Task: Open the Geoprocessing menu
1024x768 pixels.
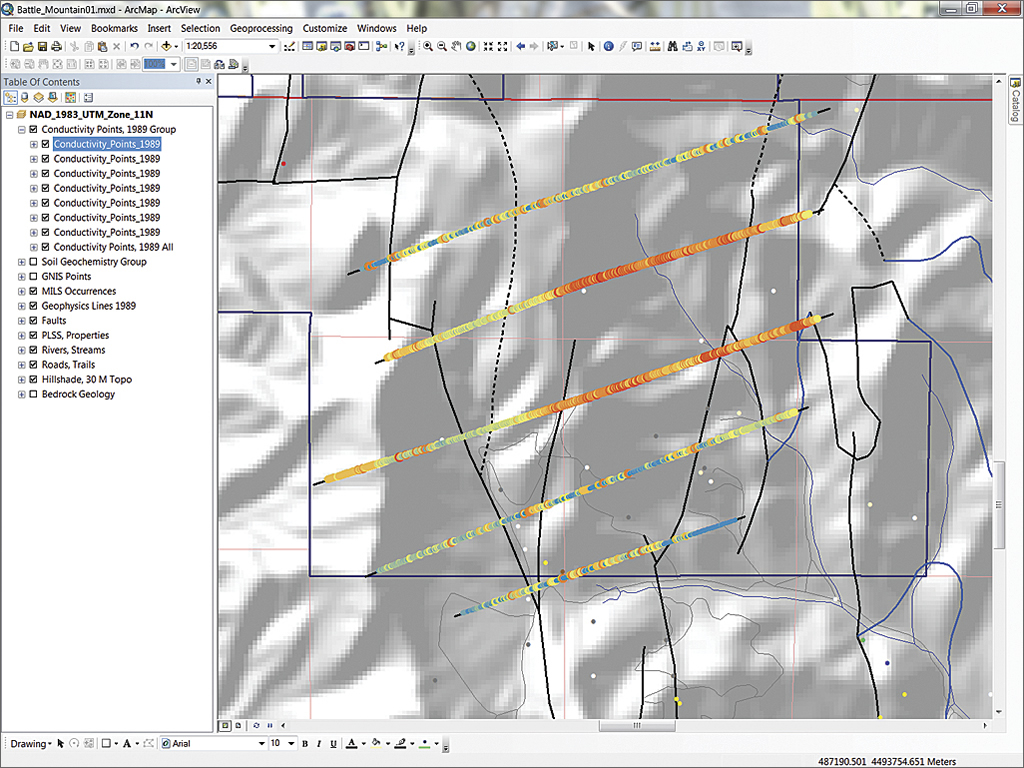Action: [262, 28]
